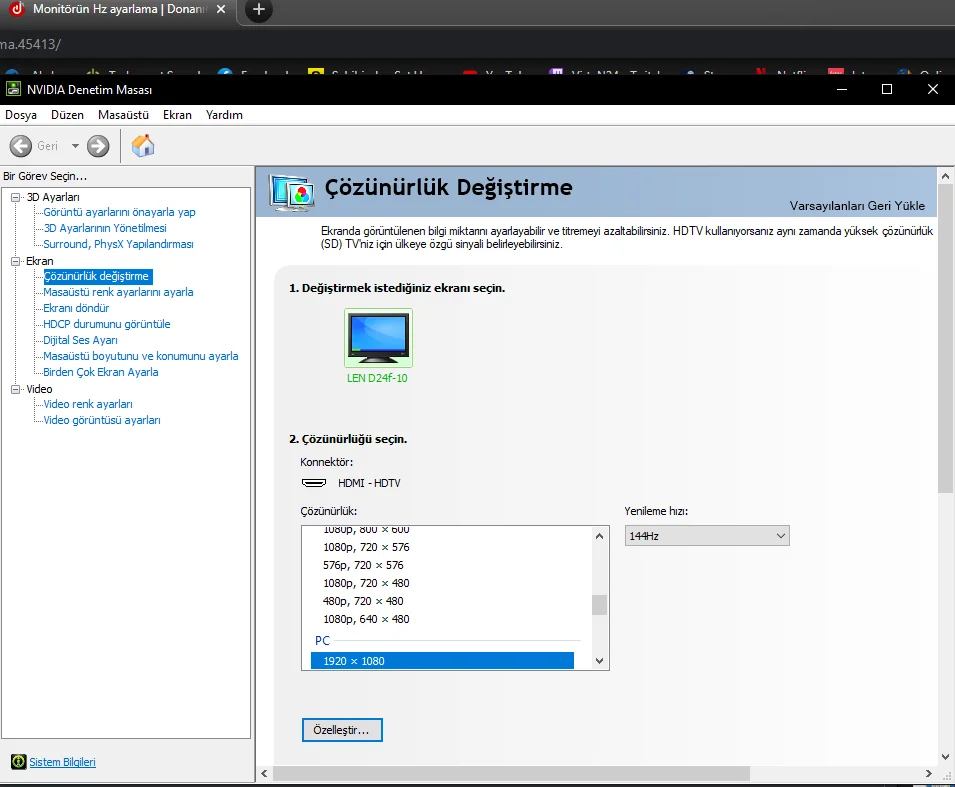Open the Yardım menu
Screen dimensions: 955x787
click(224, 115)
